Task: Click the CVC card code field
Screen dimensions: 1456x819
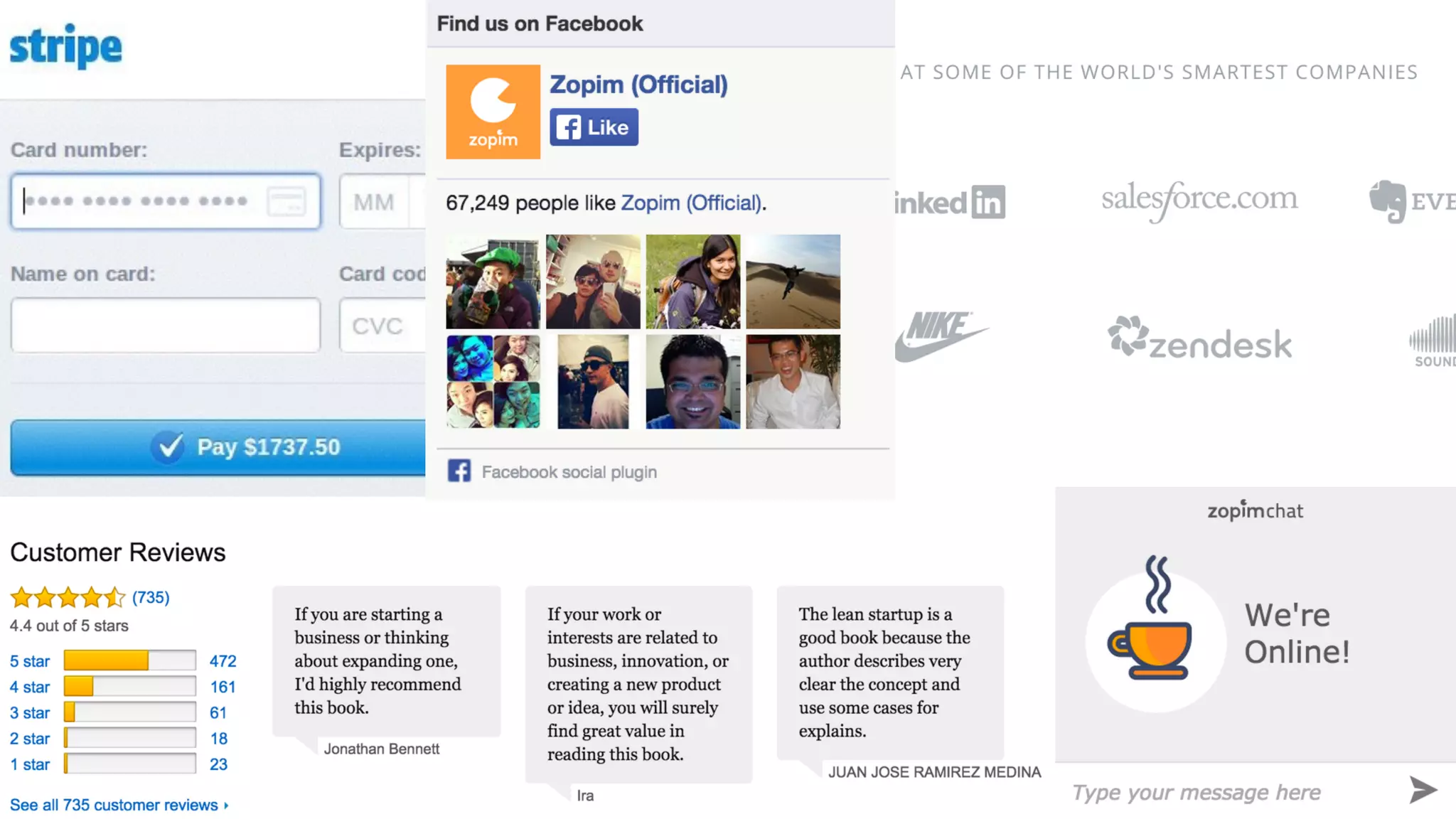Action: click(382, 325)
